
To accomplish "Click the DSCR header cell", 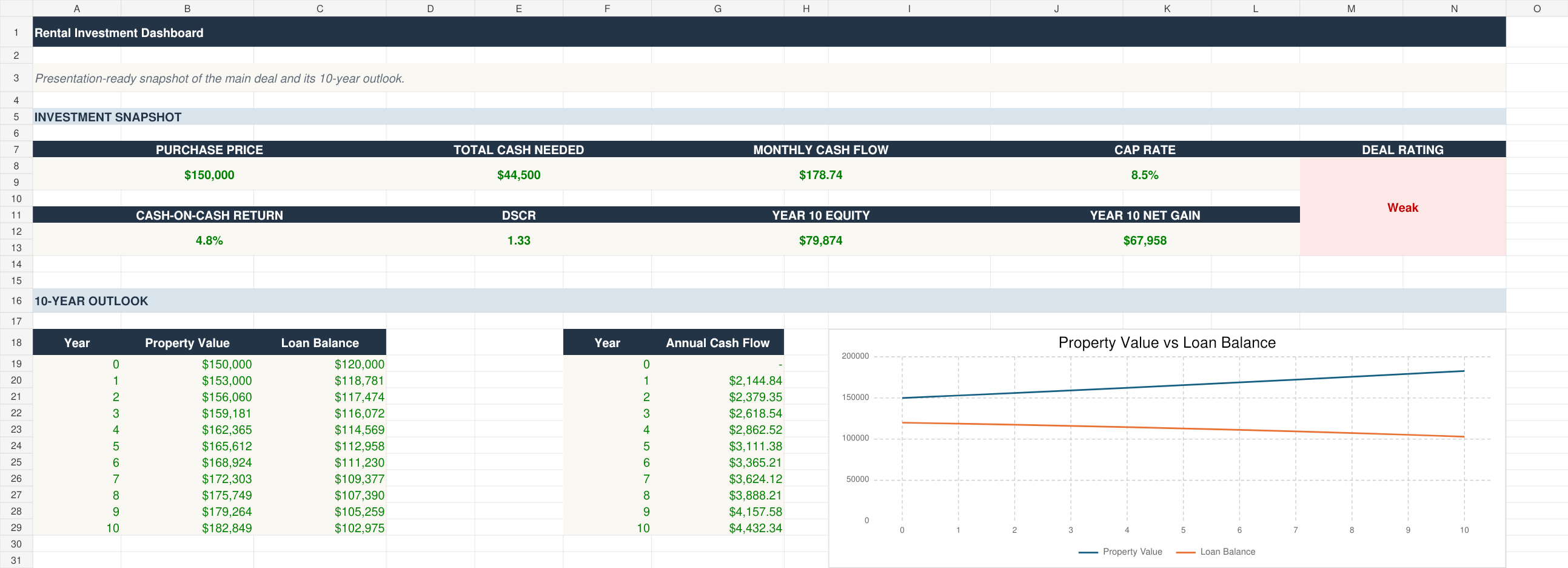I will [518, 215].
